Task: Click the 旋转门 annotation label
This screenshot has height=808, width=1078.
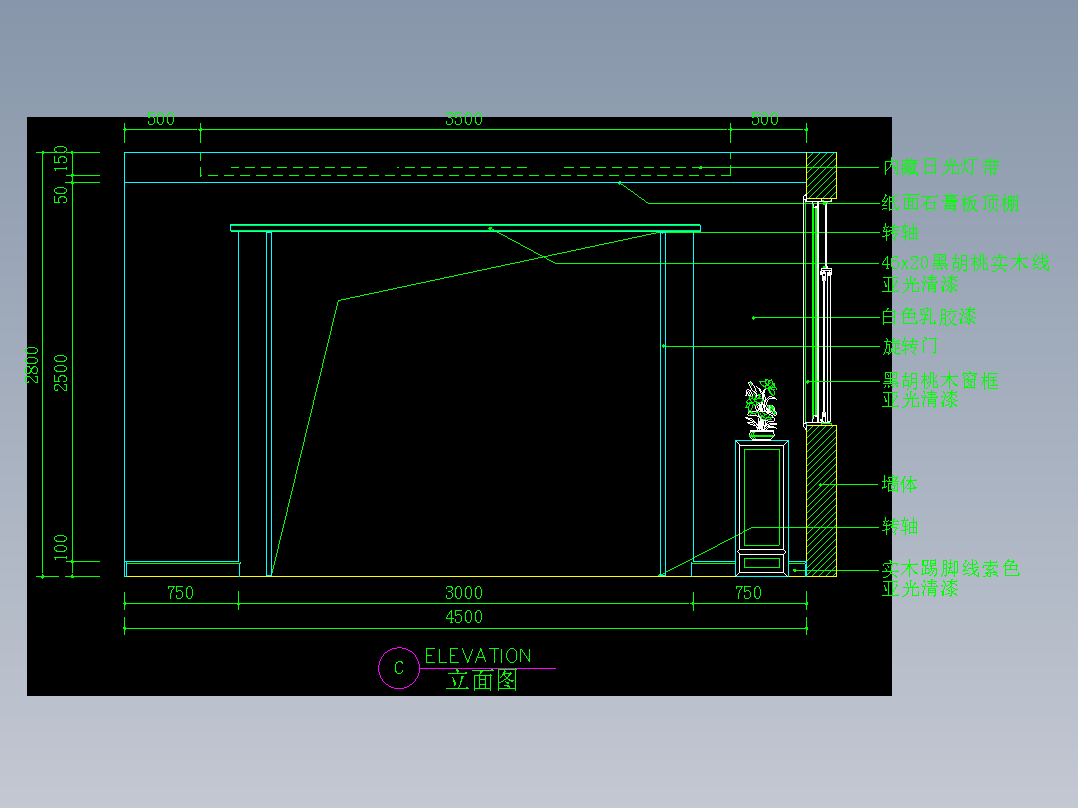Action: tap(910, 347)
